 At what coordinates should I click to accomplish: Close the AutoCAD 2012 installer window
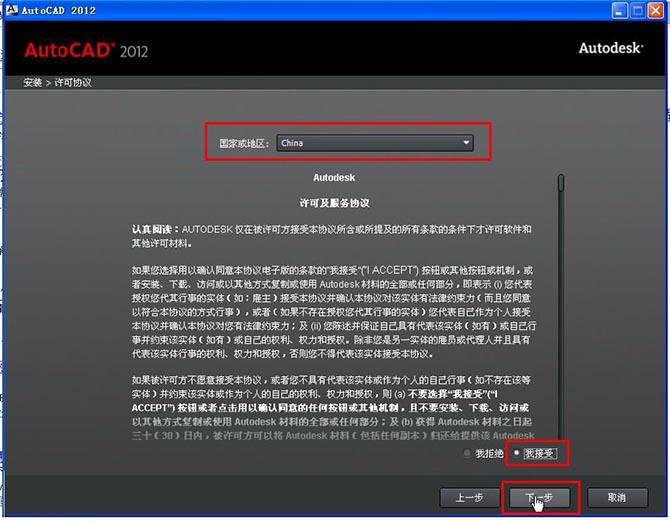click(655, 10)
